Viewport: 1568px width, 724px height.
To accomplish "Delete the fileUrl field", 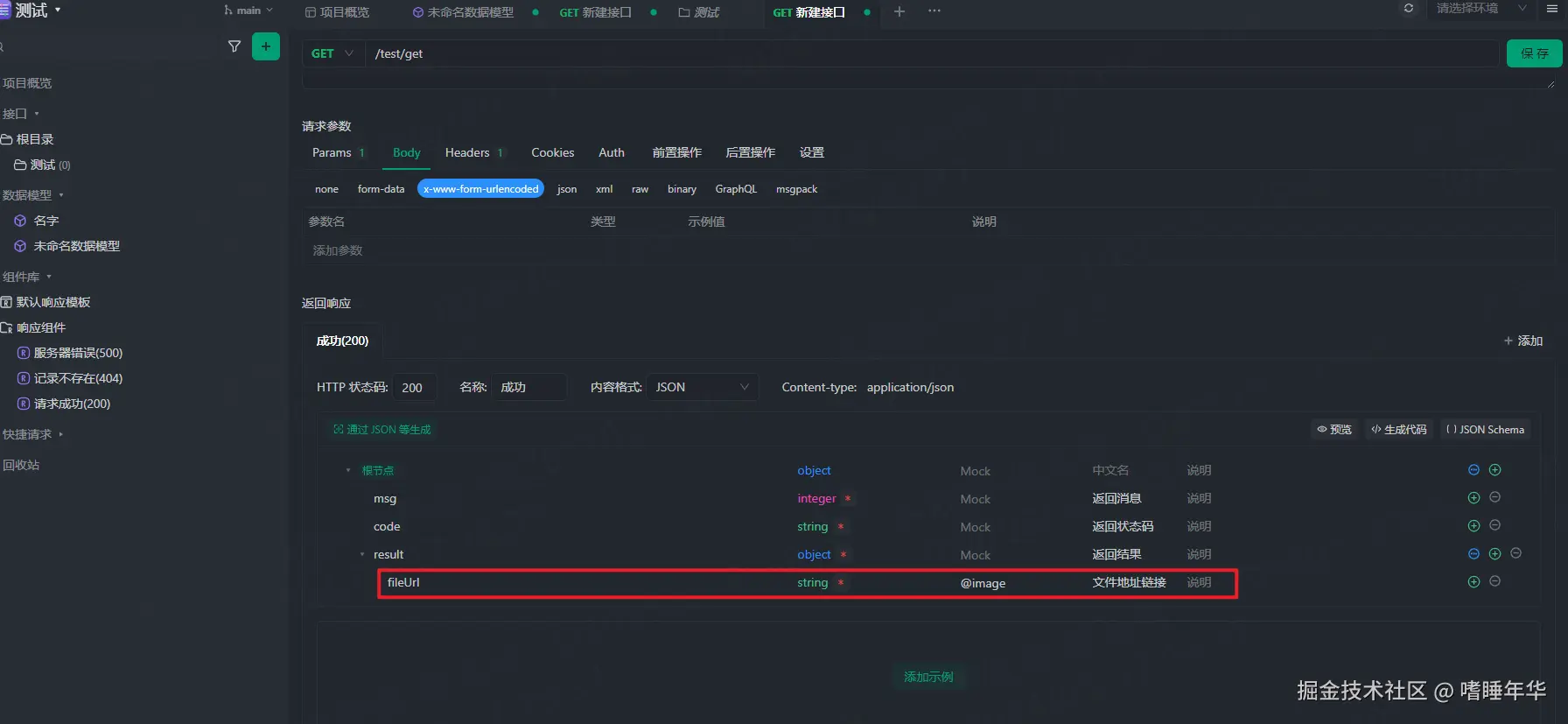I will pyautogui.click(x=1494, y=581).
